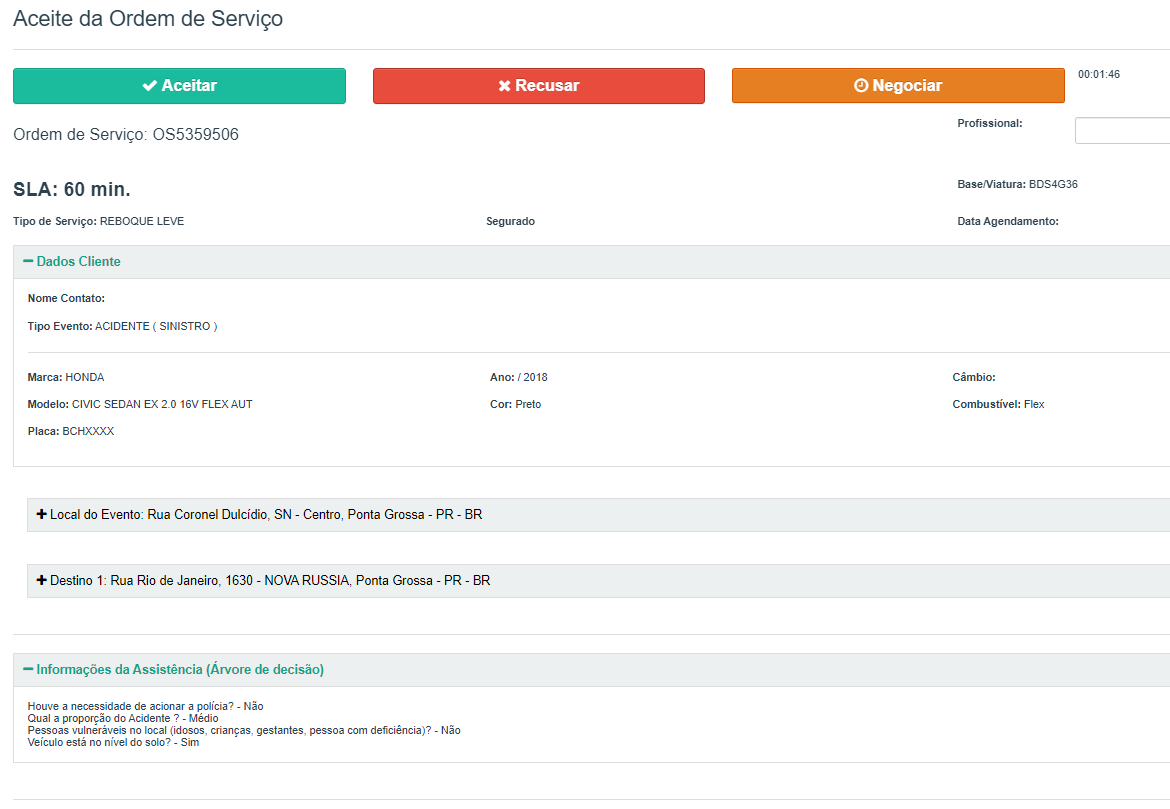Collapse the Árvore de decisão section
Screen dimensions: 1170x809
(180, 670)
